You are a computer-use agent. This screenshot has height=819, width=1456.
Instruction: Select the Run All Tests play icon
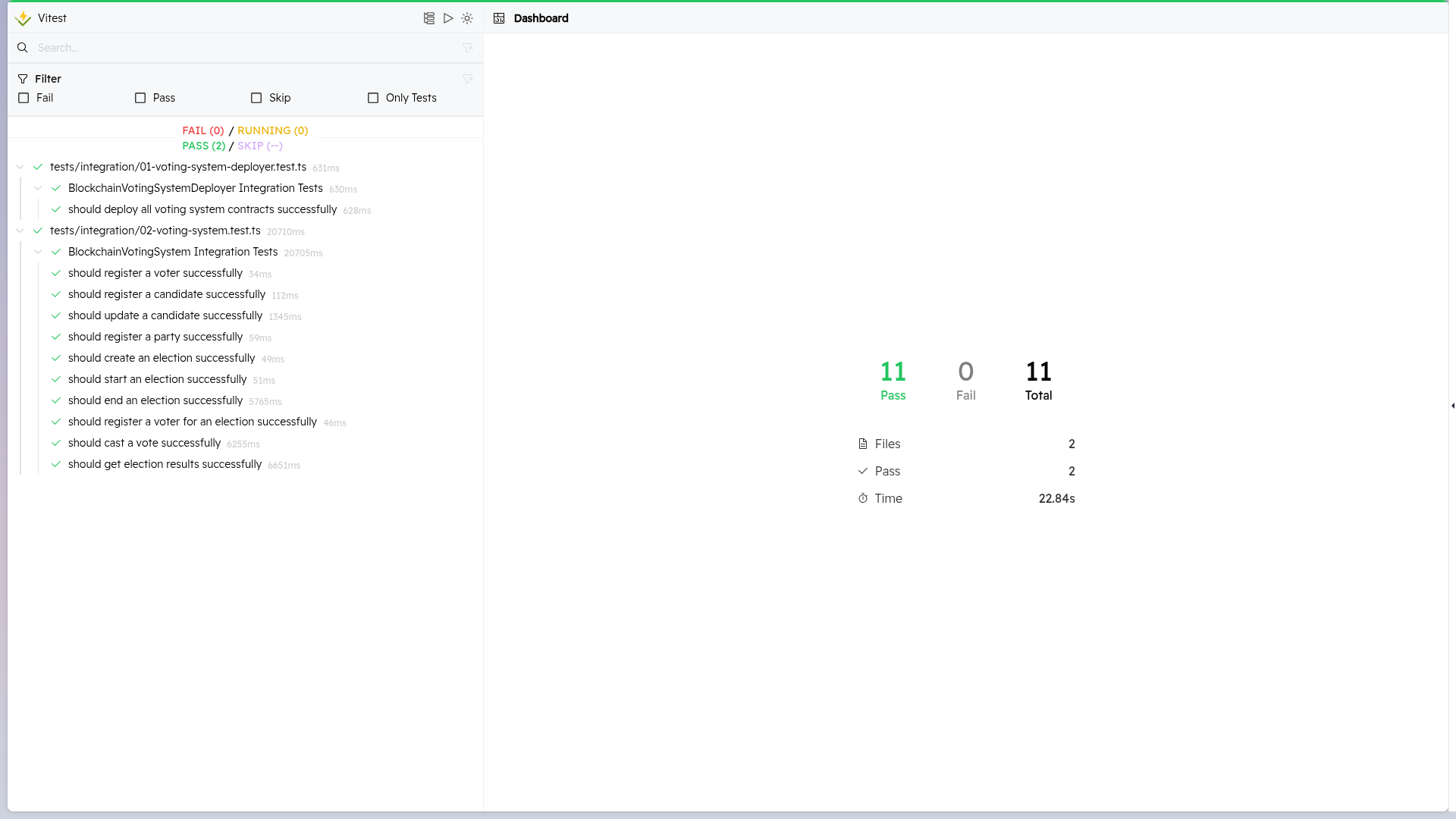(x=448, y=18)
